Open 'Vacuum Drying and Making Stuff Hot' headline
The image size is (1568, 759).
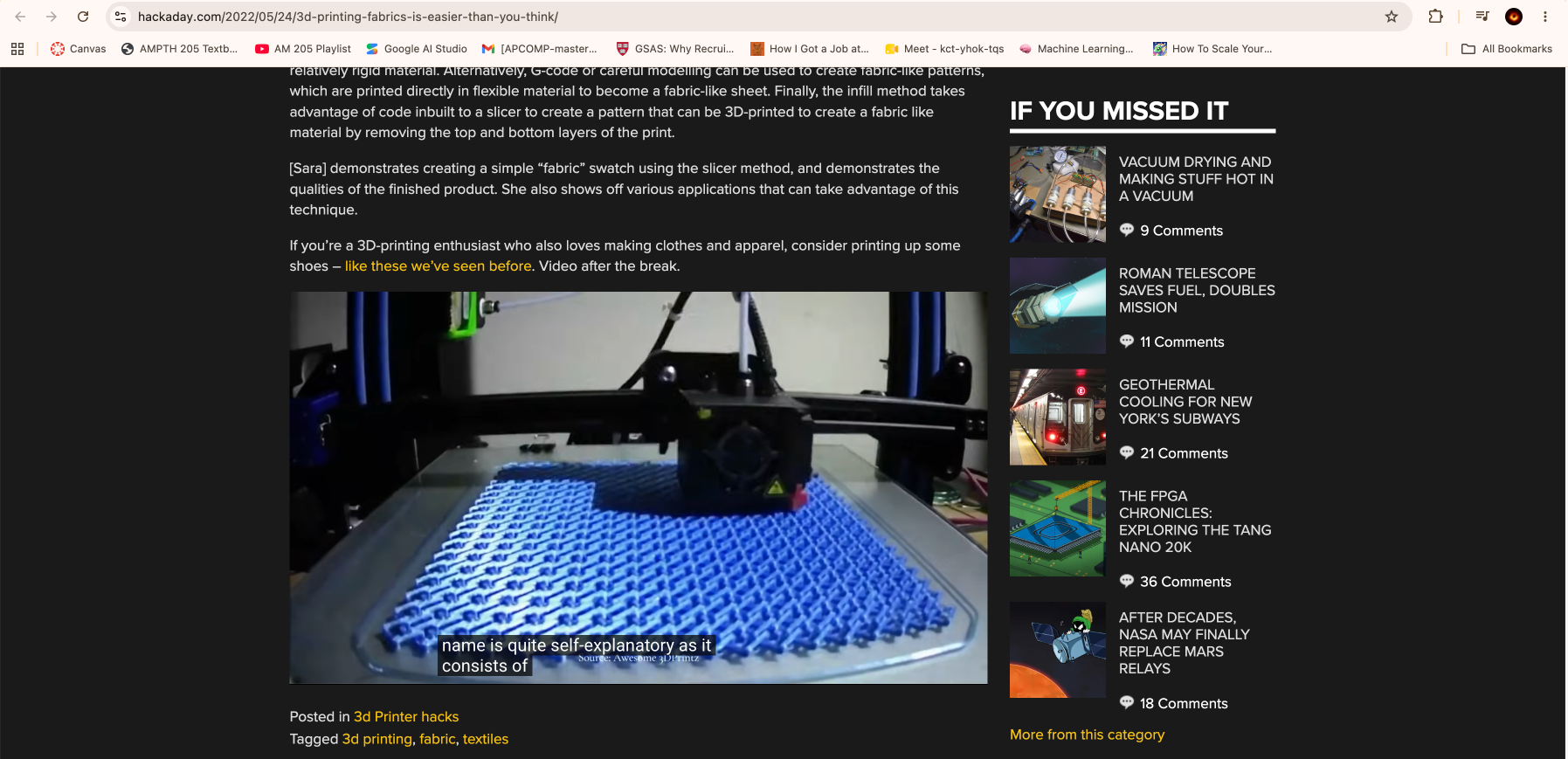[x=1196, y=179]
